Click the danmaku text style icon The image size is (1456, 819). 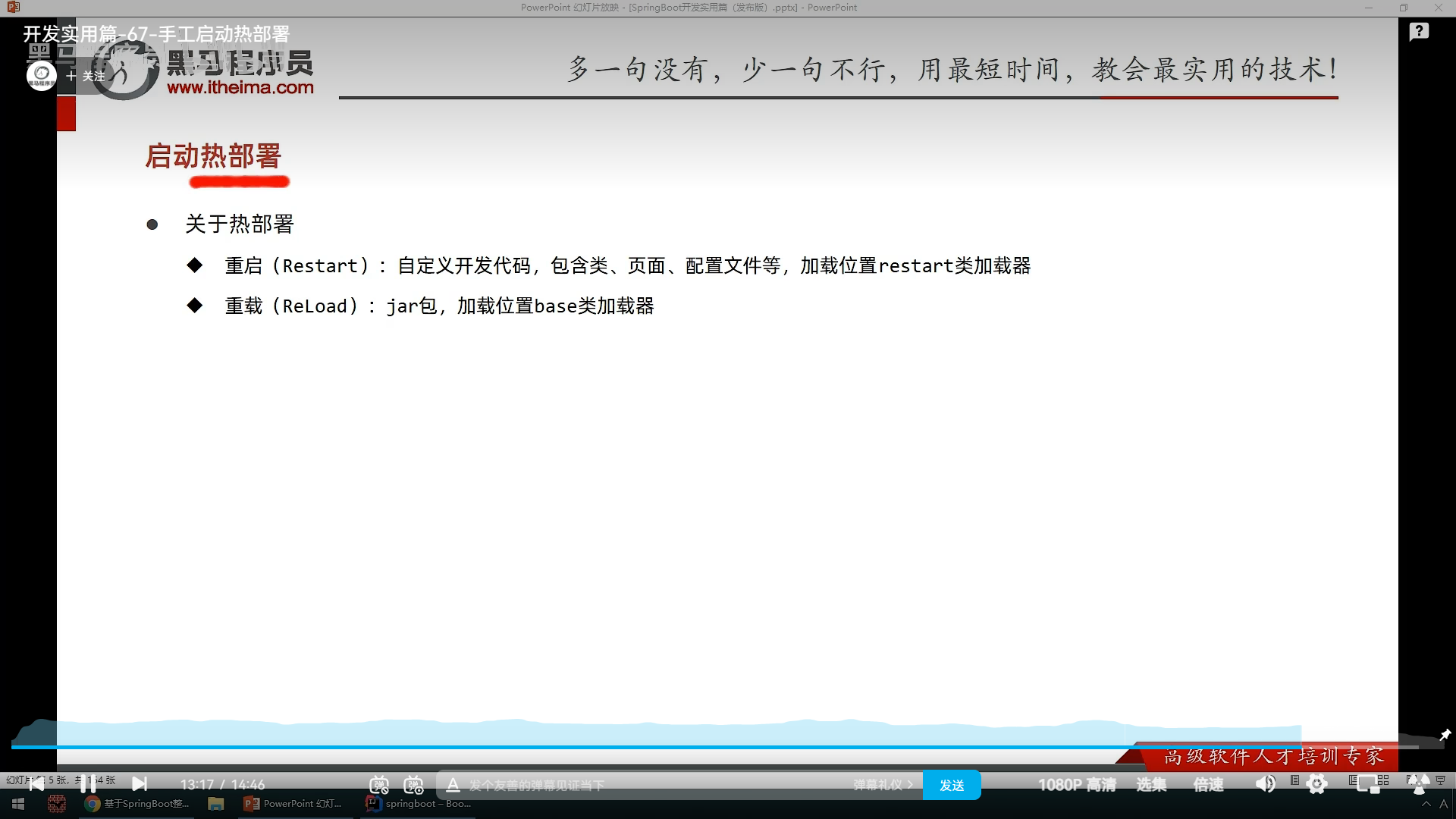(453, 785)
